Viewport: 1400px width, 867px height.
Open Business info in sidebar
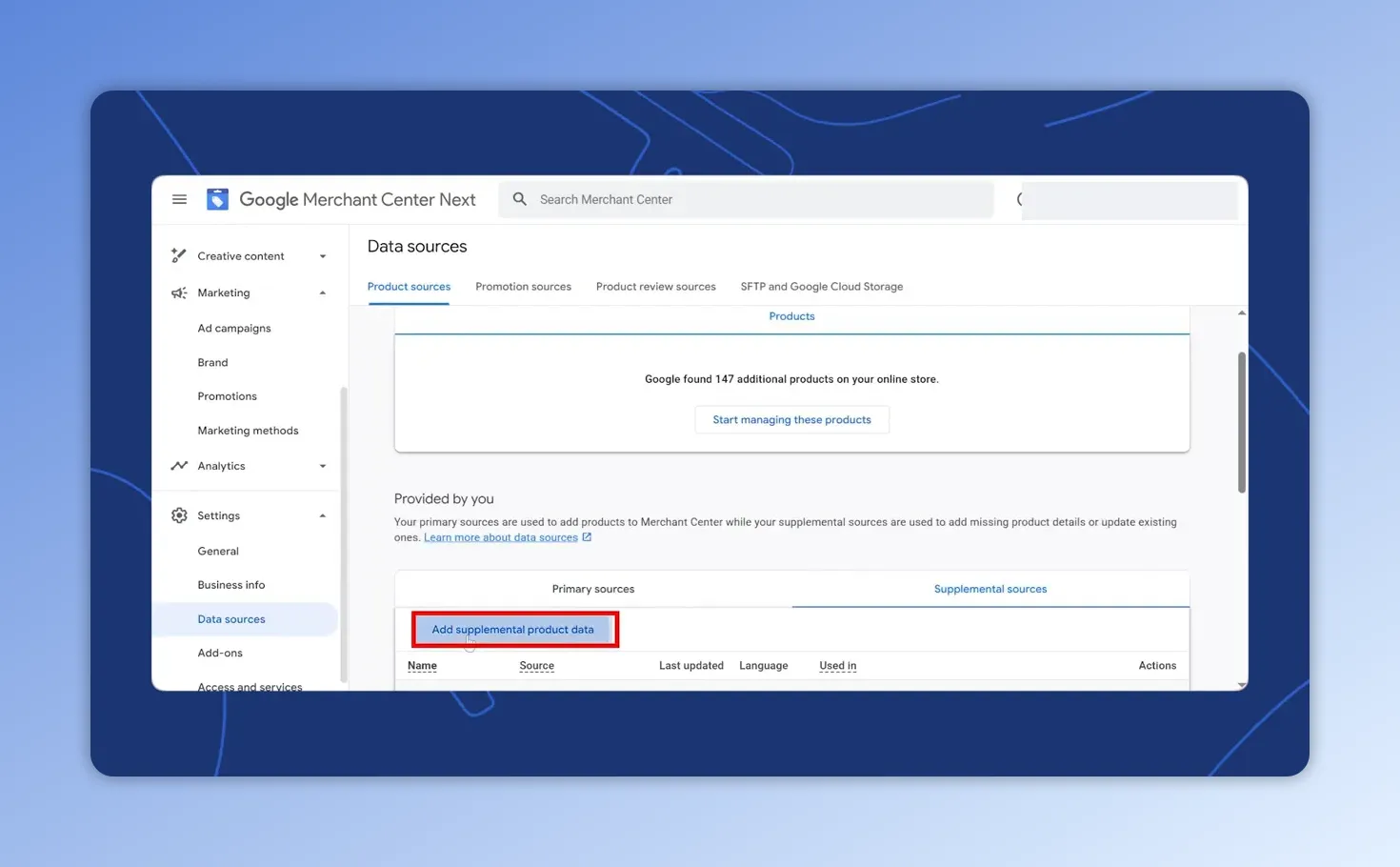pyautogui.click(x=231, y=585)
